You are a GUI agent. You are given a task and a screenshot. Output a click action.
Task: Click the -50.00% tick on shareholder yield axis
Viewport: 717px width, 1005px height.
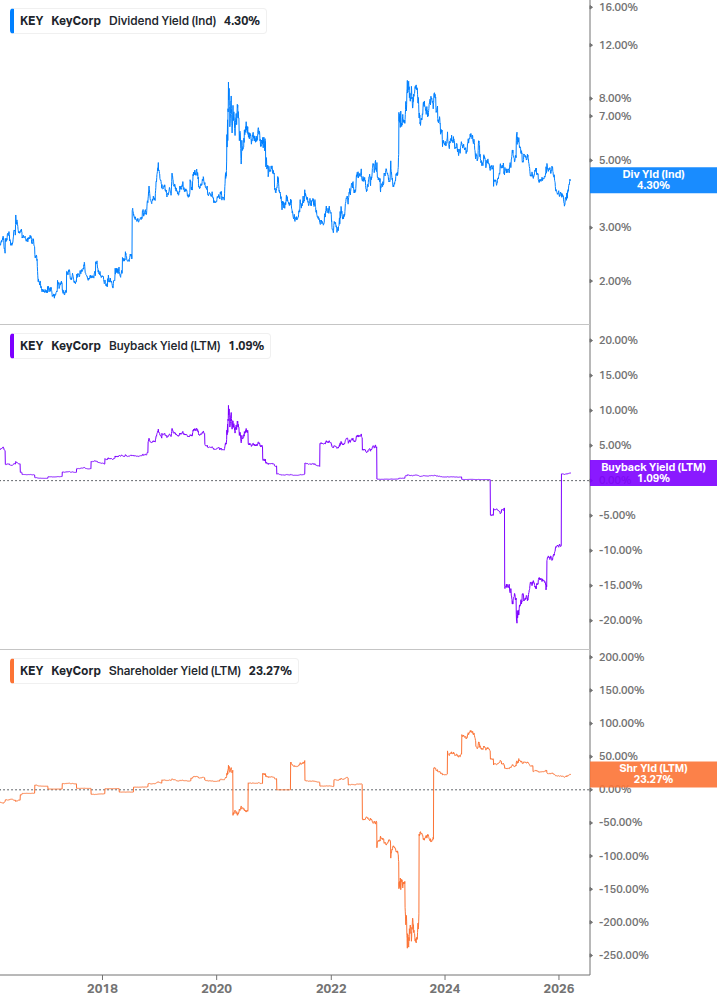[x=621, y=822]
